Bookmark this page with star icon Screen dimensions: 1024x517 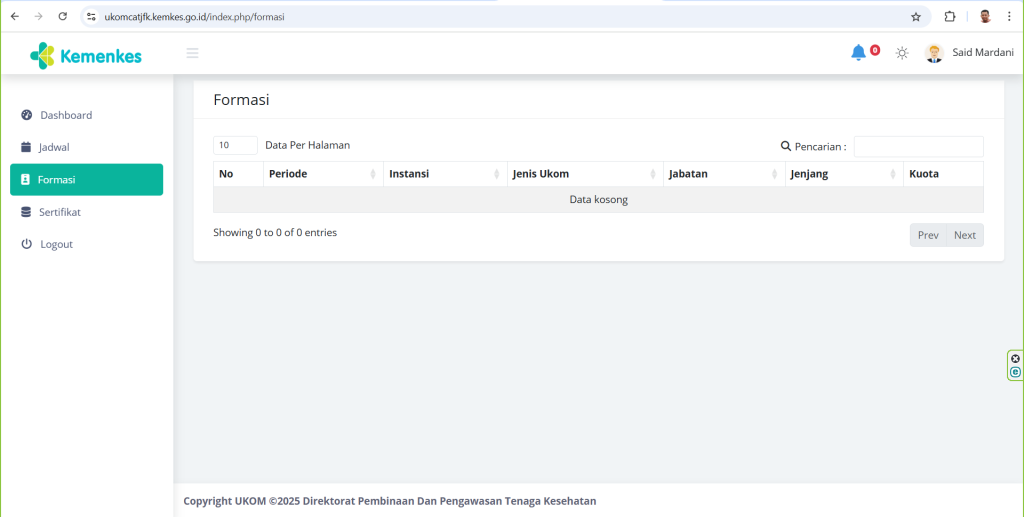pyautogui.click(x=915, y=17)
